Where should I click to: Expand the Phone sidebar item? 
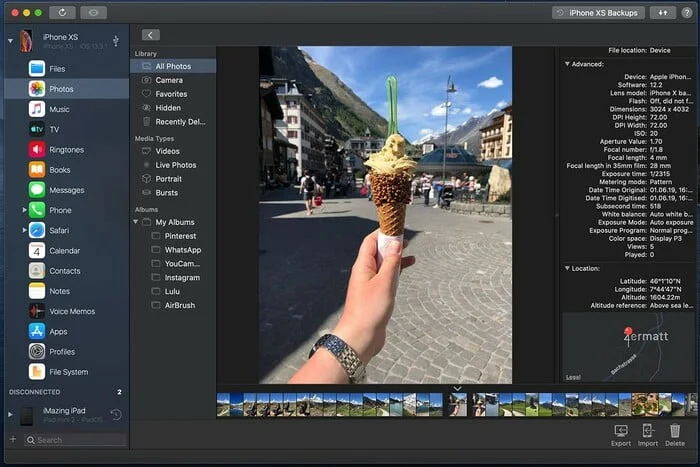[x=25, y=210]
